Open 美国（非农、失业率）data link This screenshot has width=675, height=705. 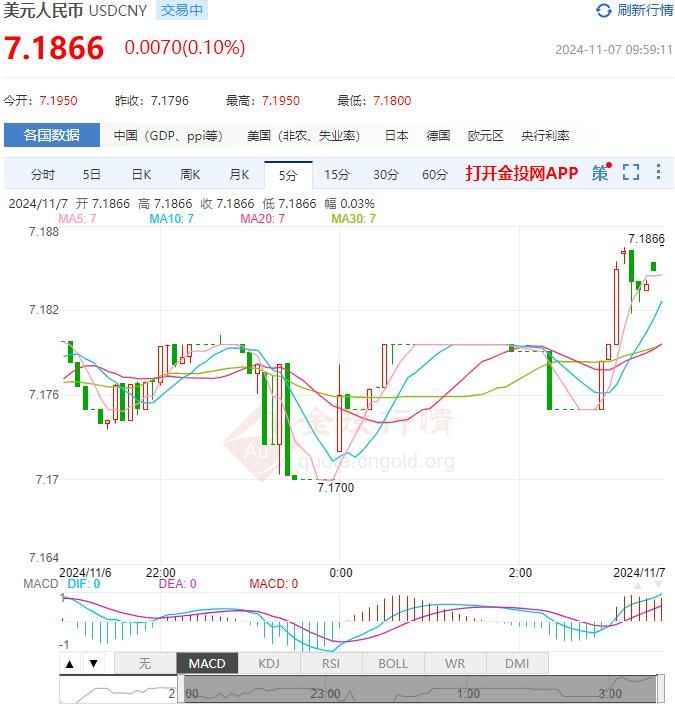point(304,136)
